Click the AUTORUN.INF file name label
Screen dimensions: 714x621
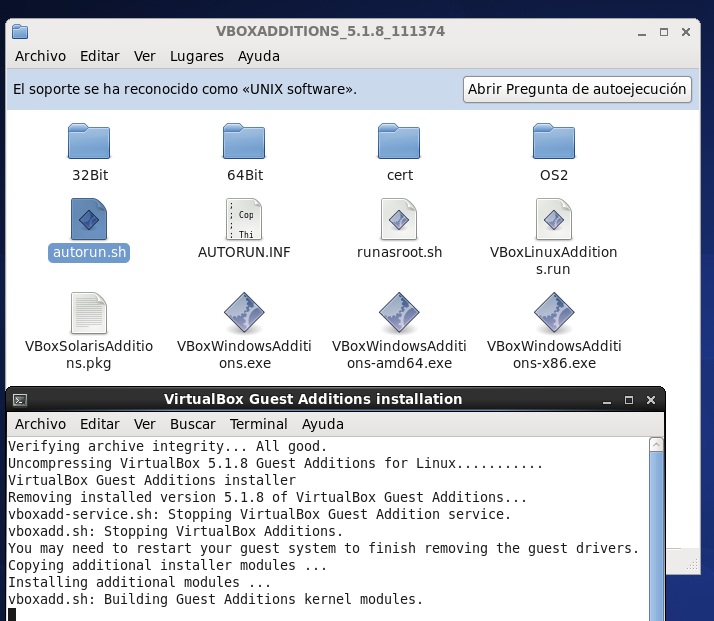pos(244,252)
